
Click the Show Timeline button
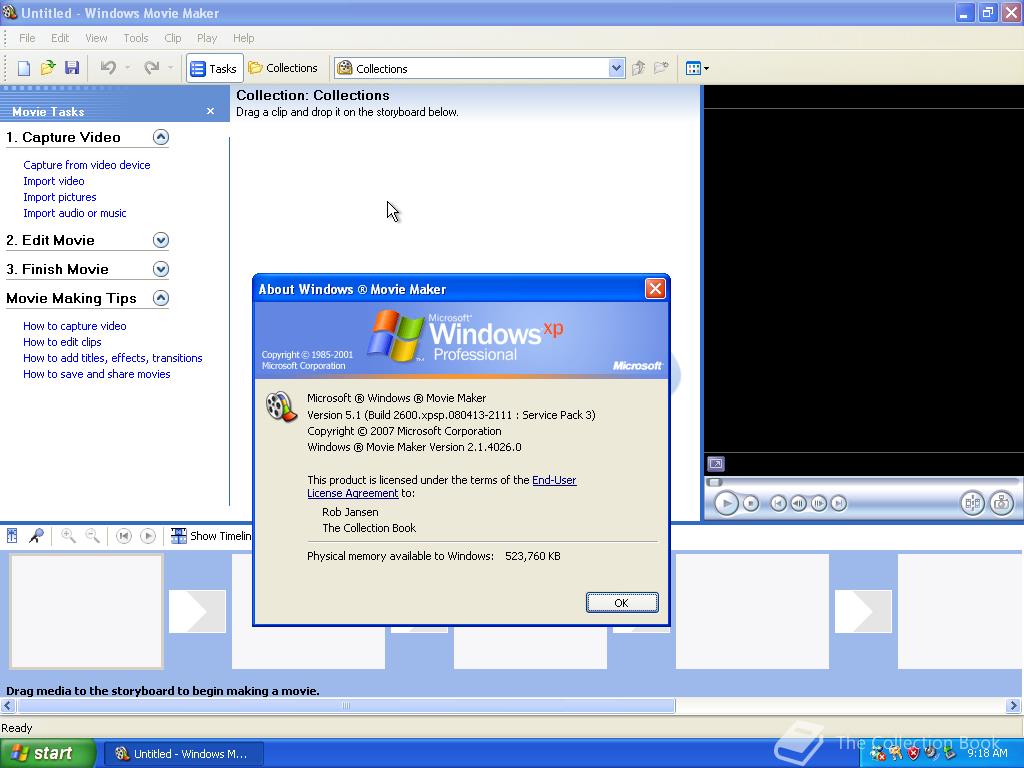point(210,536)
